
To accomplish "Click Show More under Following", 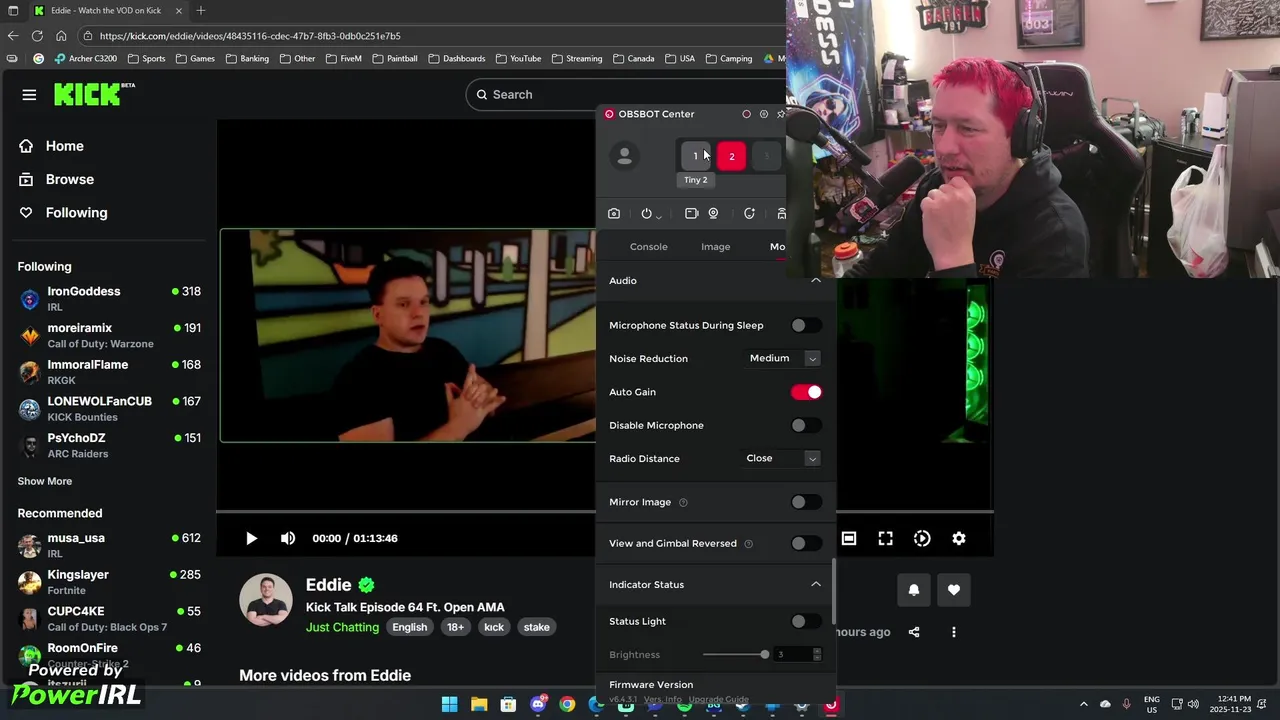I will [45, 481].
